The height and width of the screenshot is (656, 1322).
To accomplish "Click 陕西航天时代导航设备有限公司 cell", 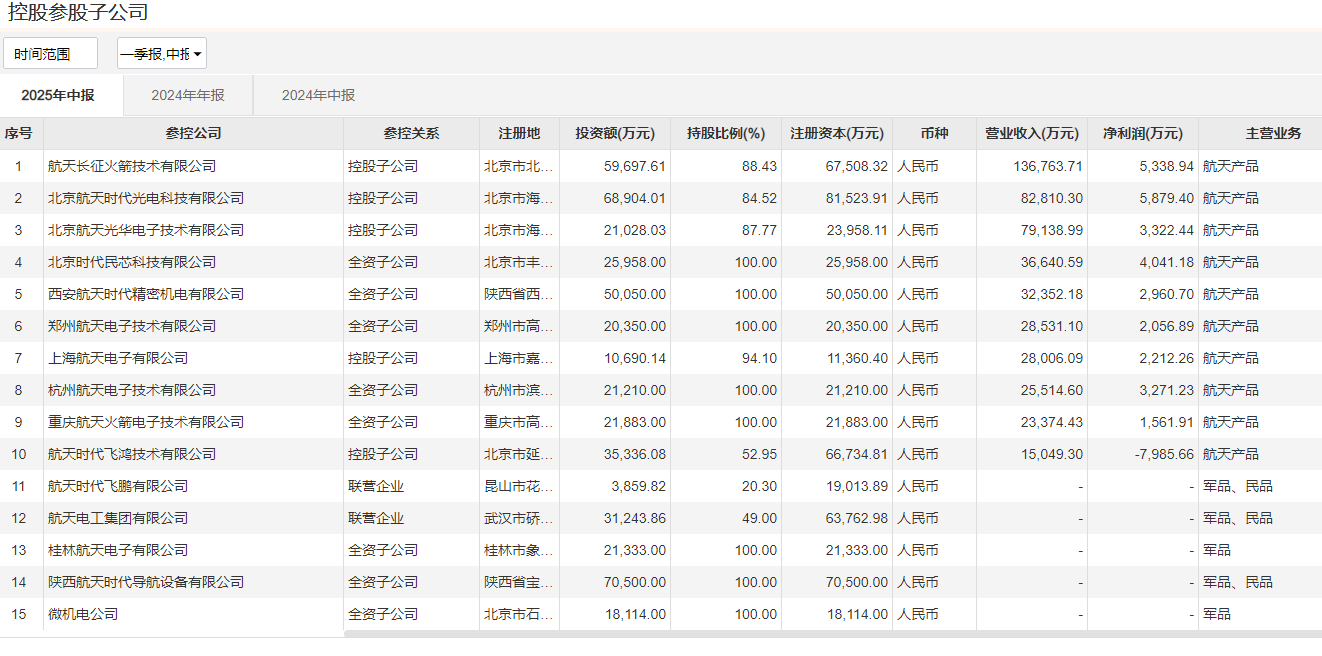I will click(x=146, y=582).
